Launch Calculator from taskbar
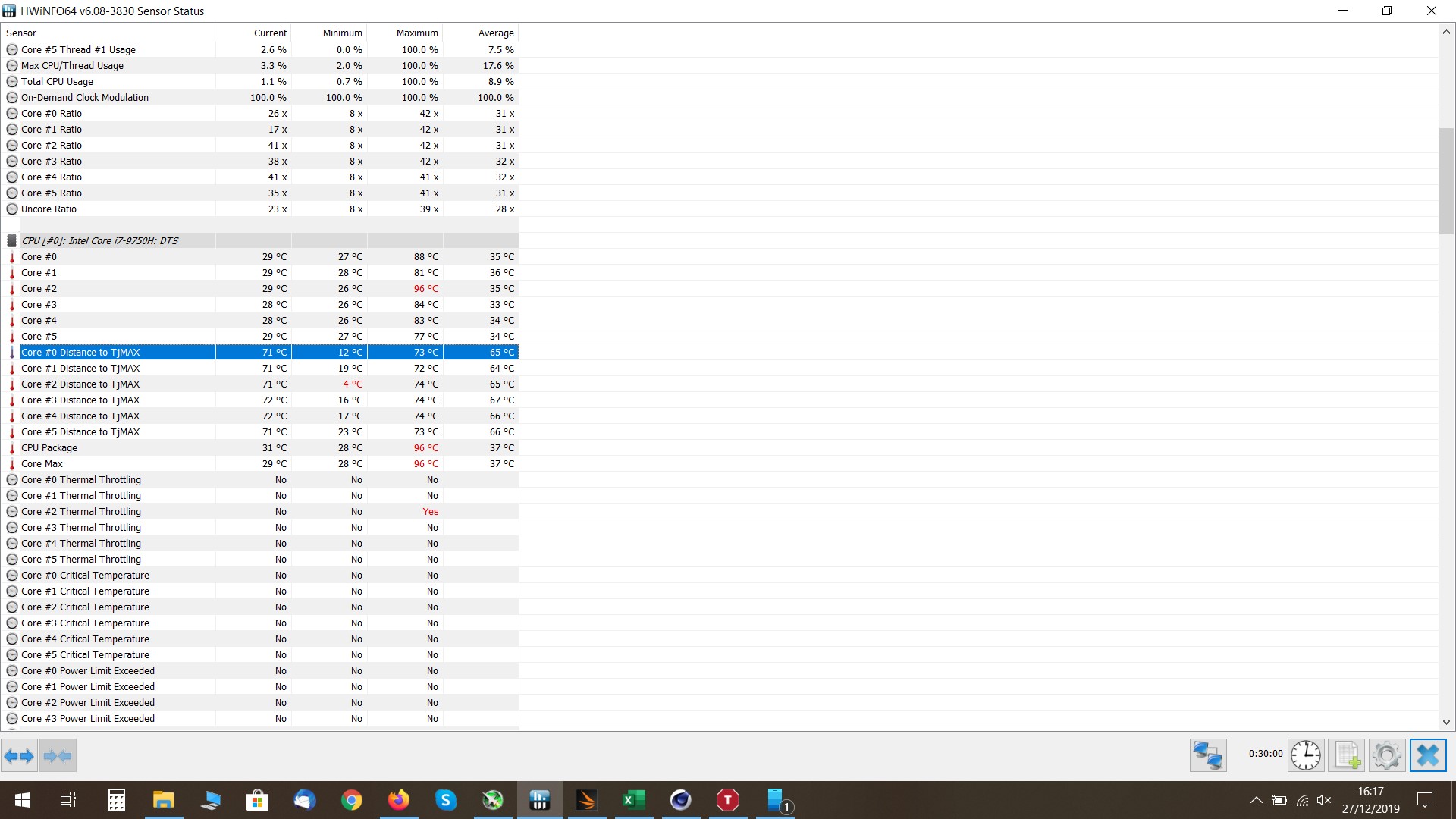The width and height of the screenshot is (1456, 819). (x=116, y=800)
